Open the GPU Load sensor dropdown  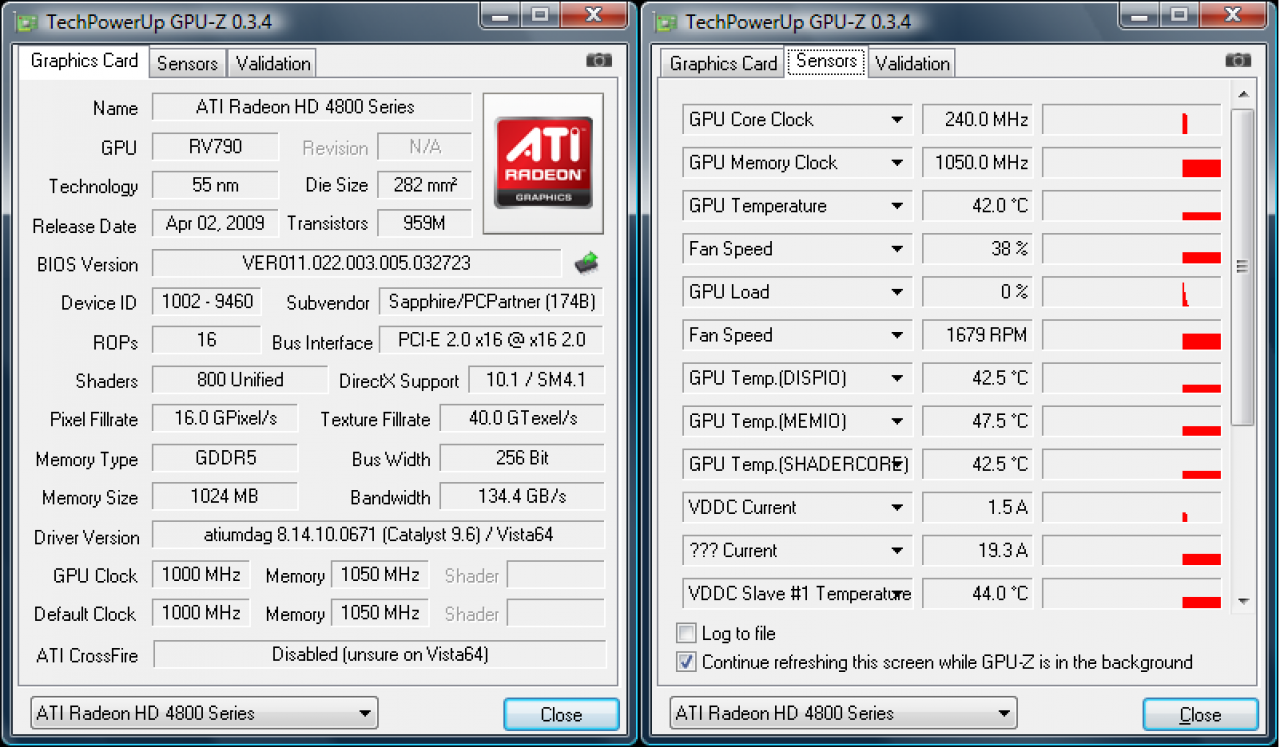click(897, 292)
